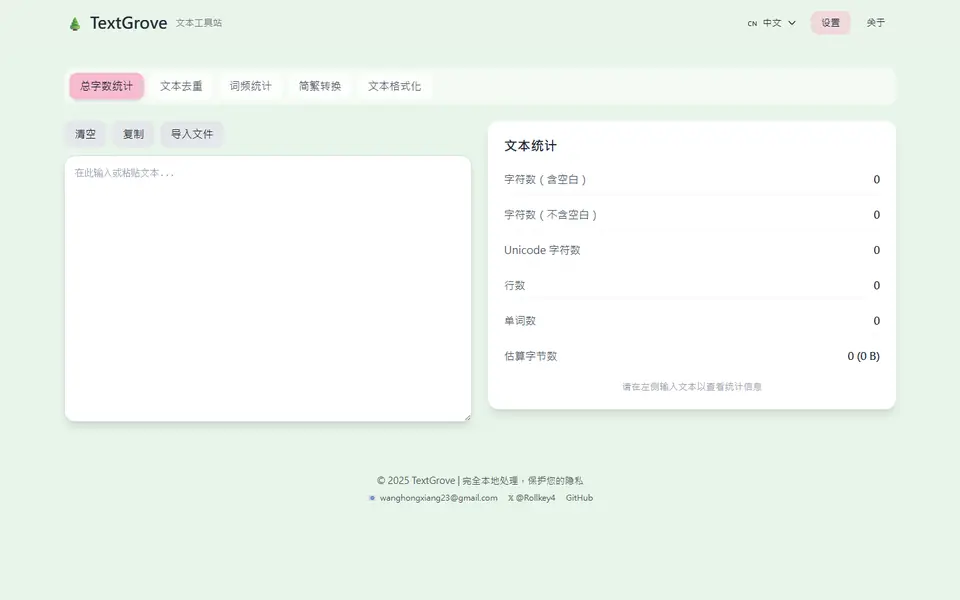Click the 清空 clear button

click(x=85, y=134)
